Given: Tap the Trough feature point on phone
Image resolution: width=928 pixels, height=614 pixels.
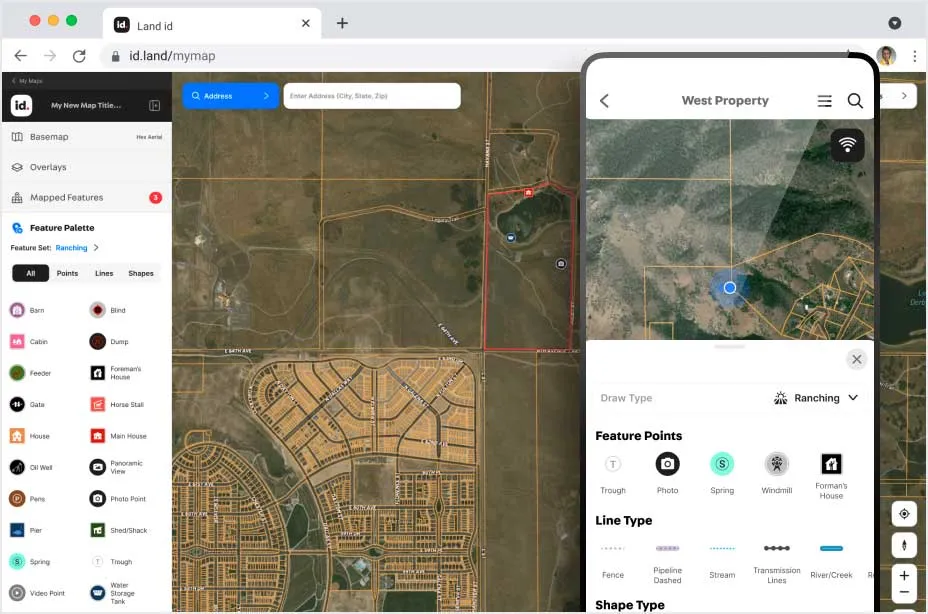Looking at the screenshot, I should tap(613, 464).
